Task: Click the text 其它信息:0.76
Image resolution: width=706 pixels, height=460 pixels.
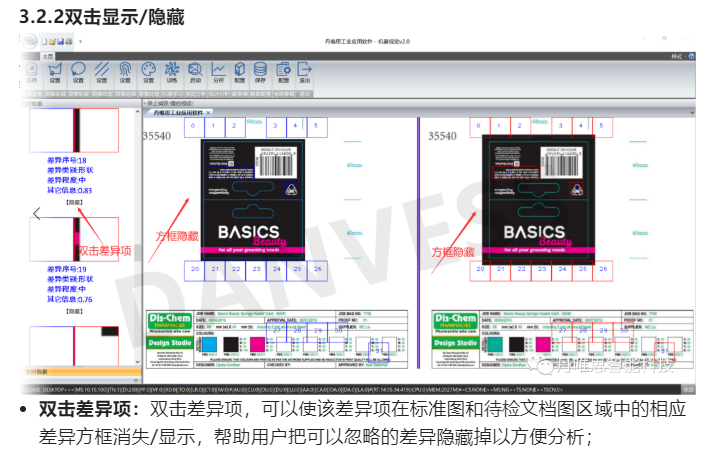Action: [69, 299]
